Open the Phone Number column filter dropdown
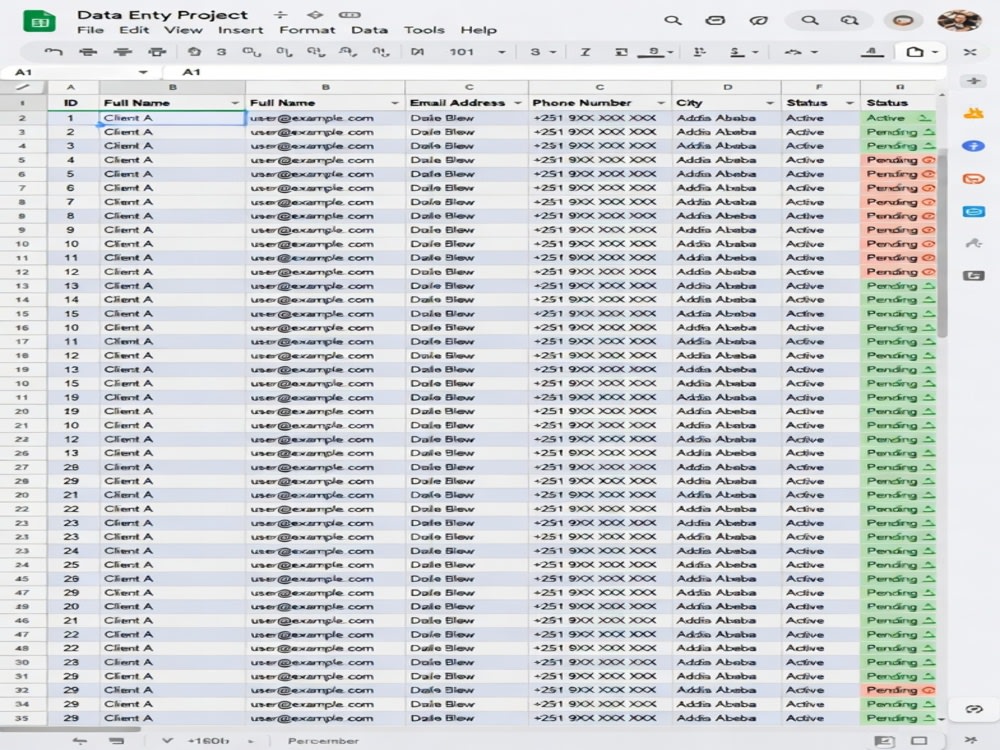The image size is (1000, 750). [661, 103]
